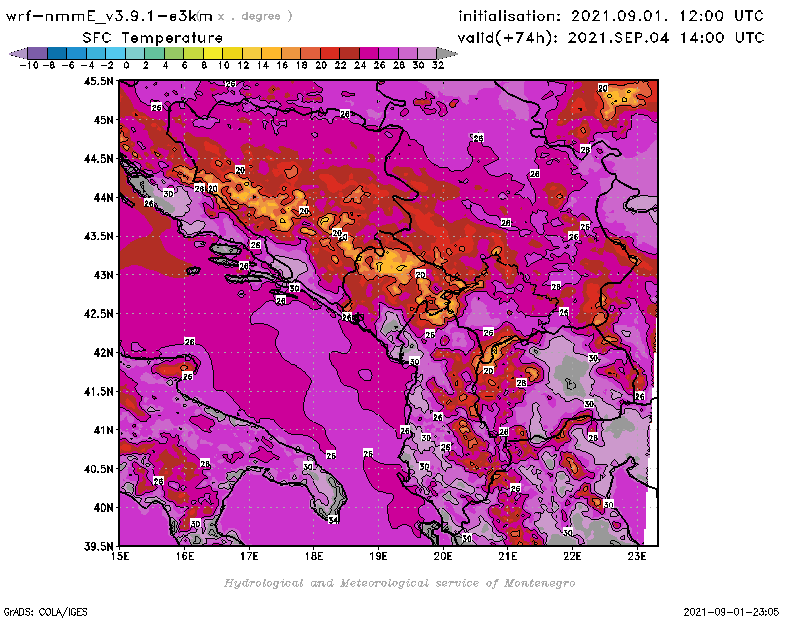
Task: Click the 23E longitude label
Action: point(637,556)
